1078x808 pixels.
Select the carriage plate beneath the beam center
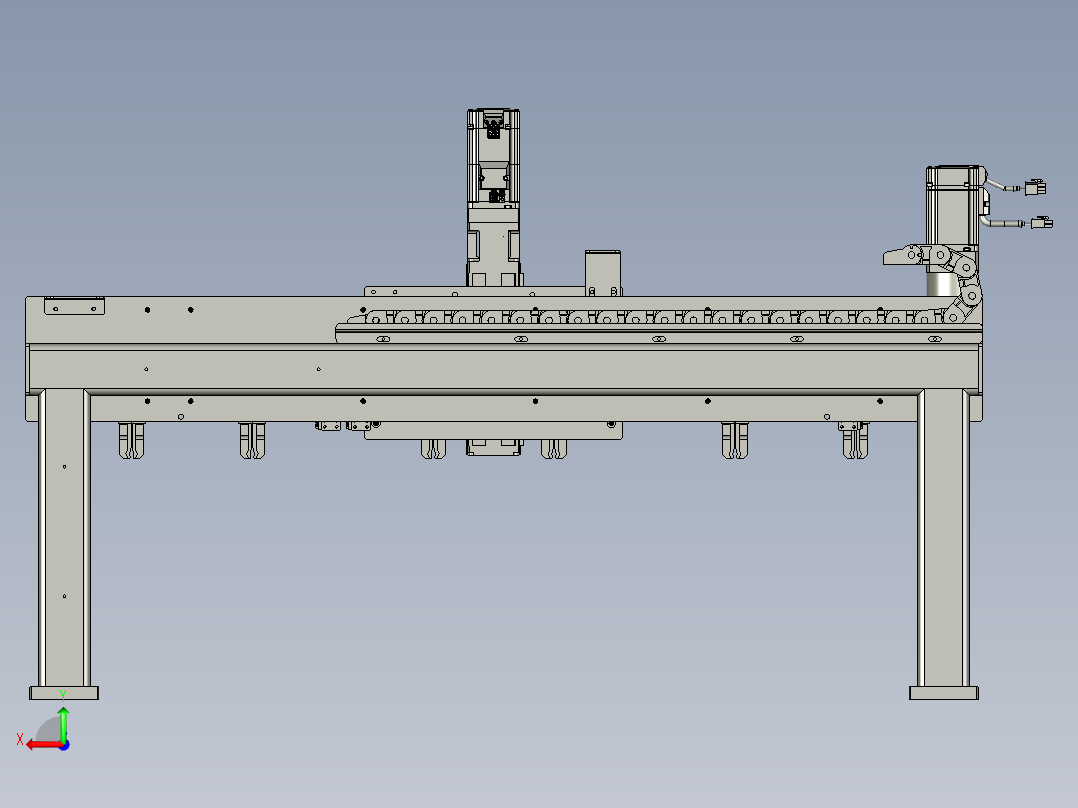point(493,430)
